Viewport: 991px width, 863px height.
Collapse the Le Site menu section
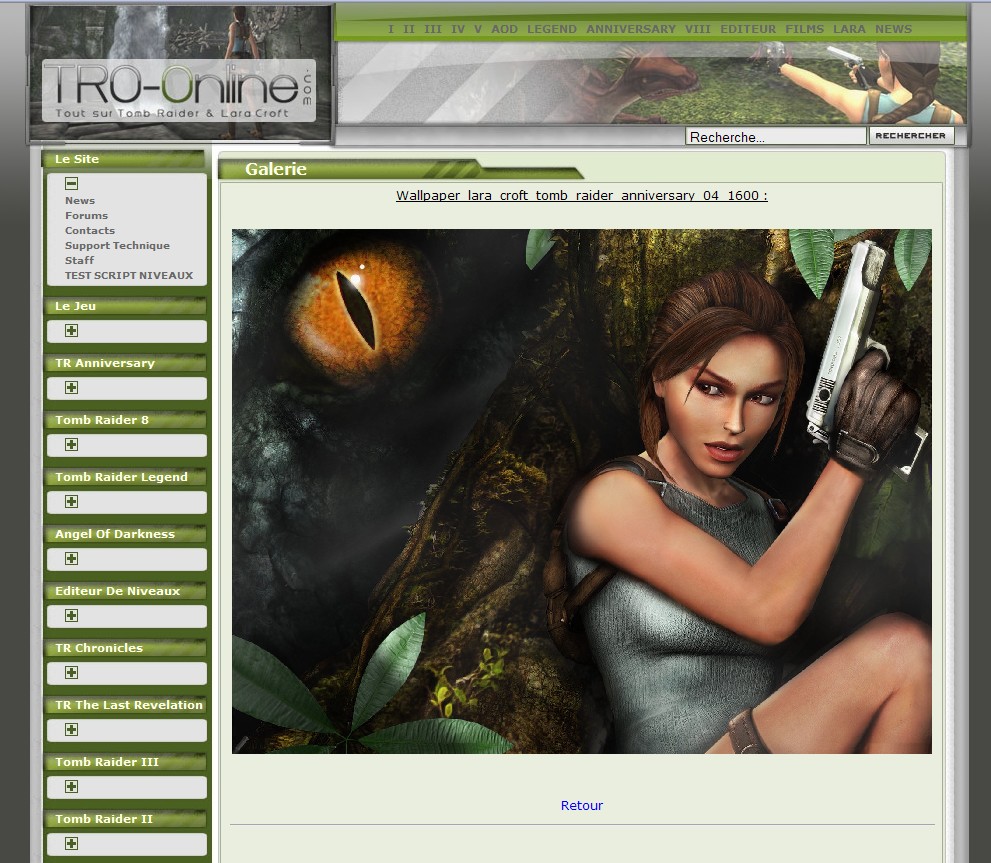(x=71, y=183)
